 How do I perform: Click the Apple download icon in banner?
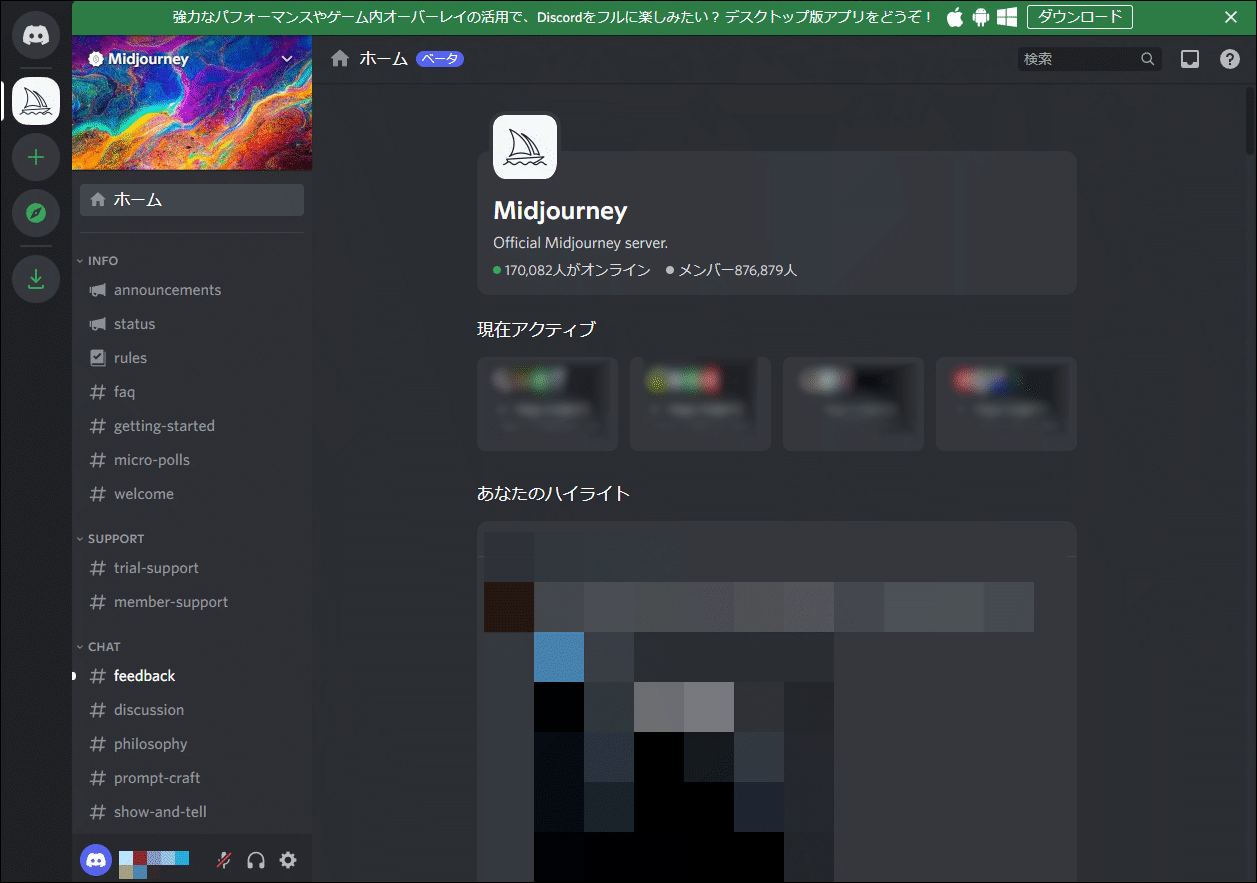pyautogui.click(x=955, y=17)
